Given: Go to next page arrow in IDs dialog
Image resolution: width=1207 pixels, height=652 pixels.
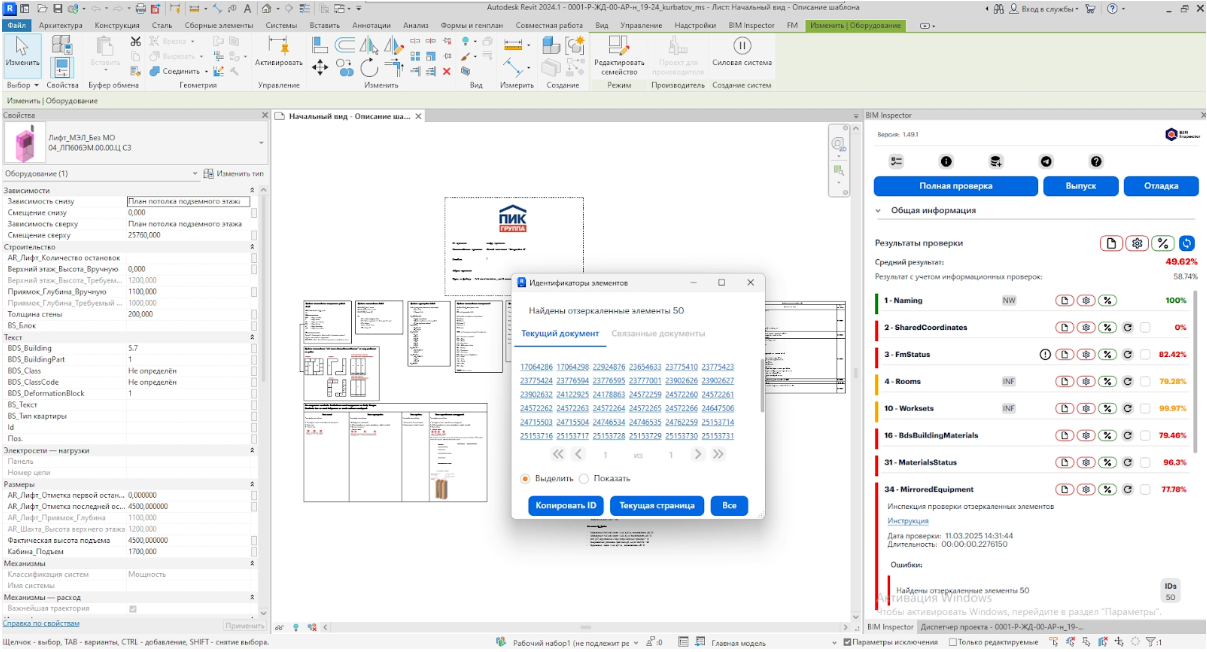Looking at the screenshot, I should point(697,454).
